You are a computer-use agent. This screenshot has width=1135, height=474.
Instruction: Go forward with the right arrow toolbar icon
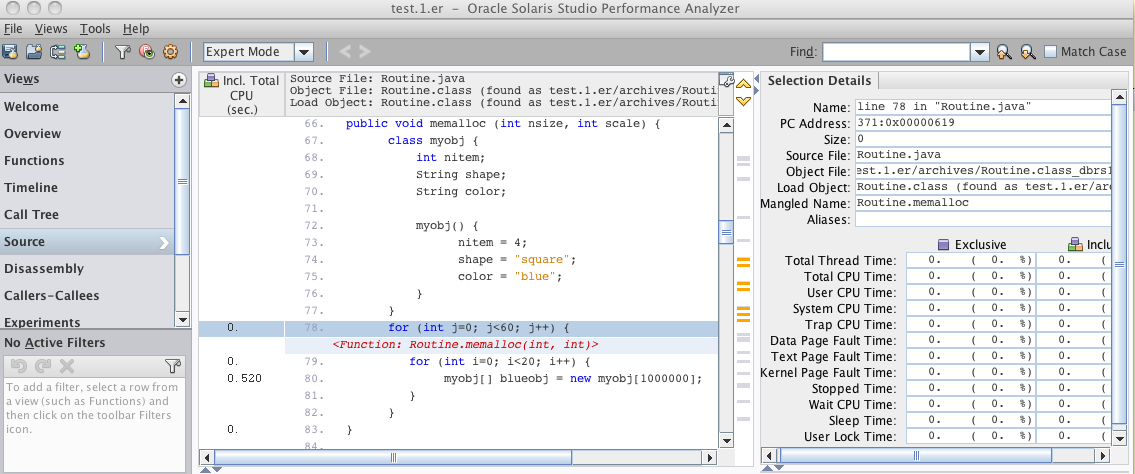pos(364,51)
